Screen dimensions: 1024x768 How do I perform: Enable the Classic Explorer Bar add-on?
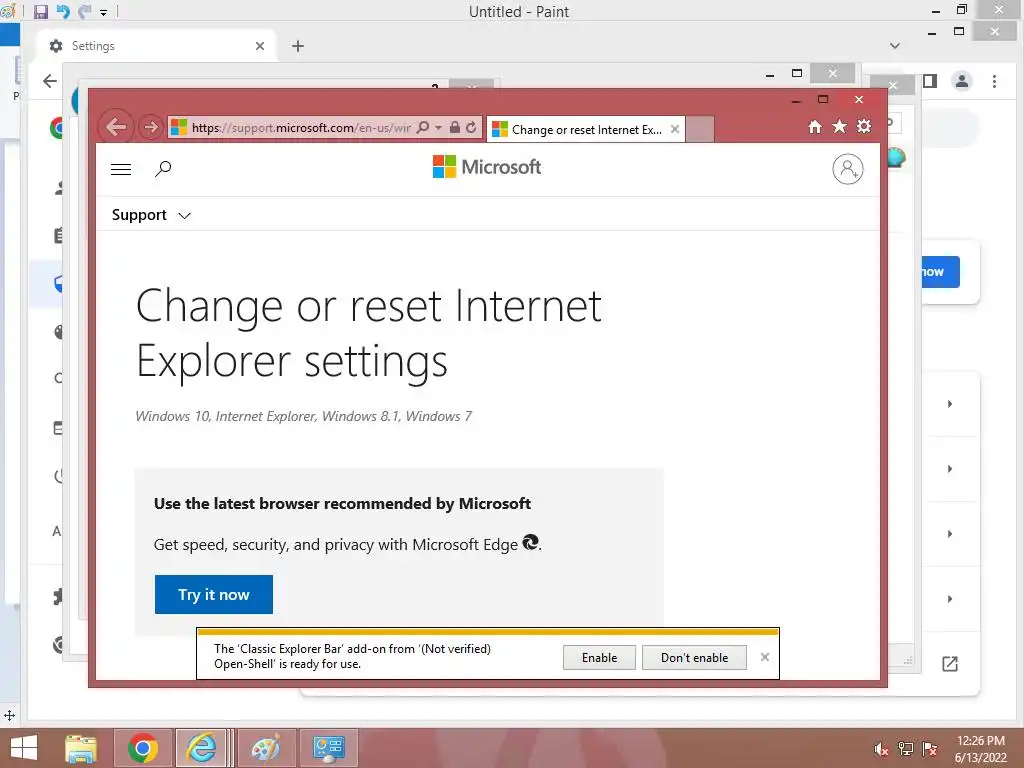point(599,658)
